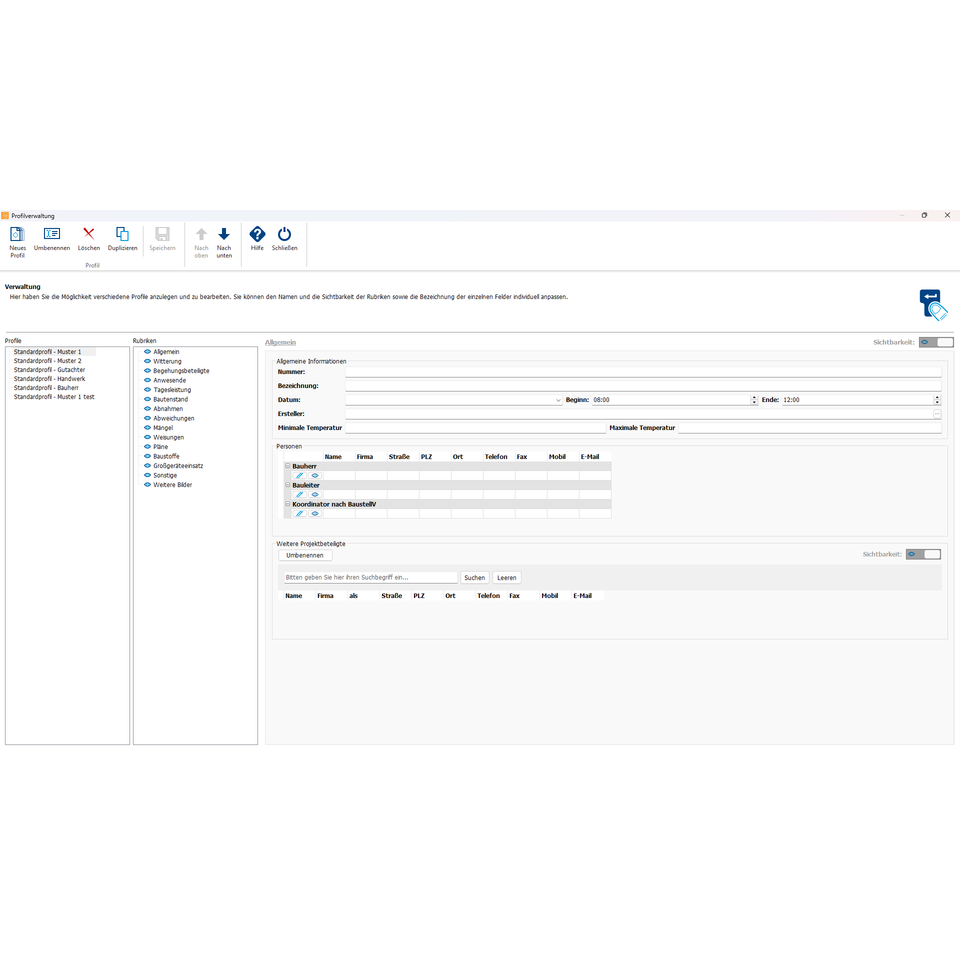Click the Leeren button
960x960 pixels.
(507, 578)
